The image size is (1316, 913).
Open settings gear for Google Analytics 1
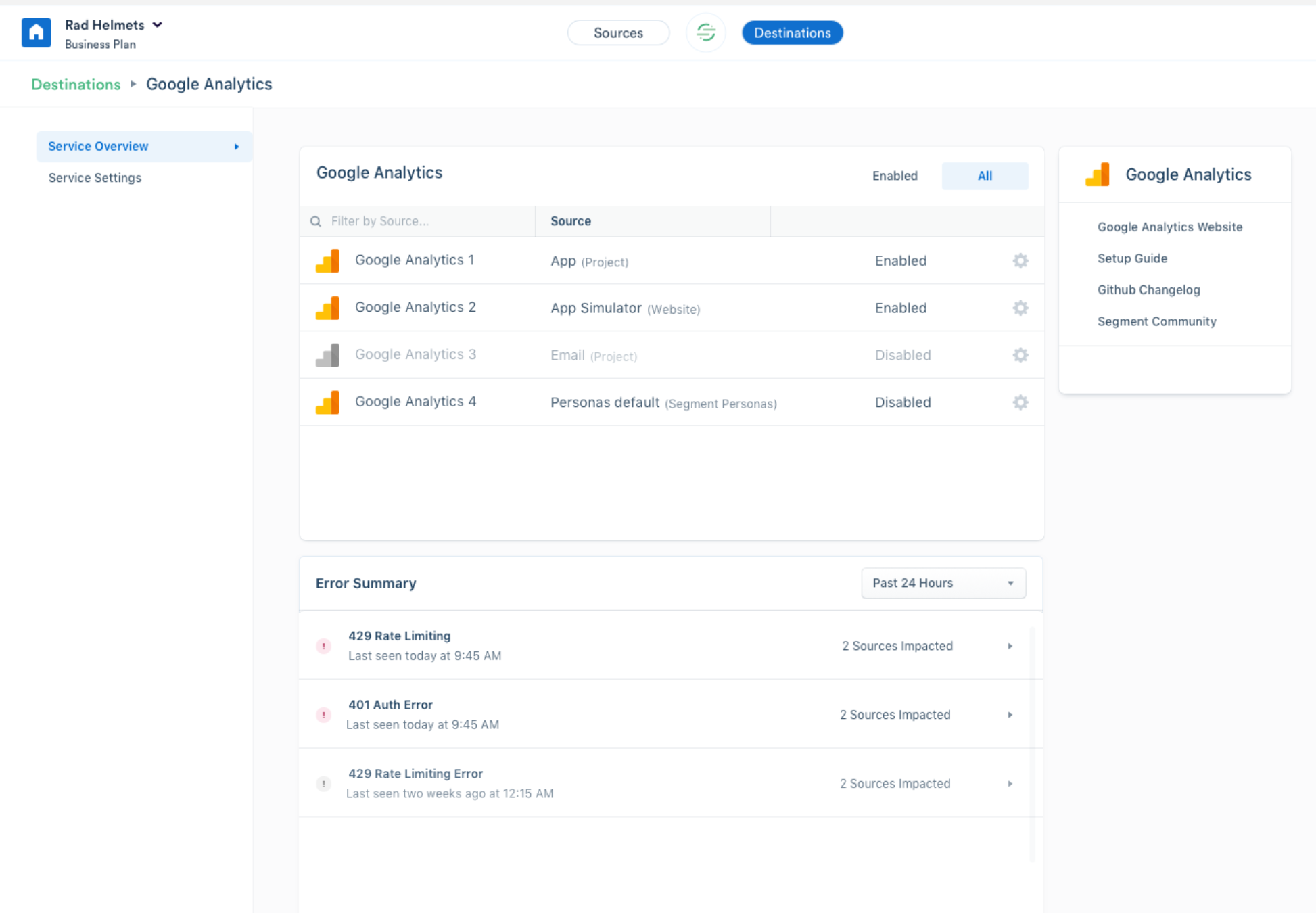1020,261
